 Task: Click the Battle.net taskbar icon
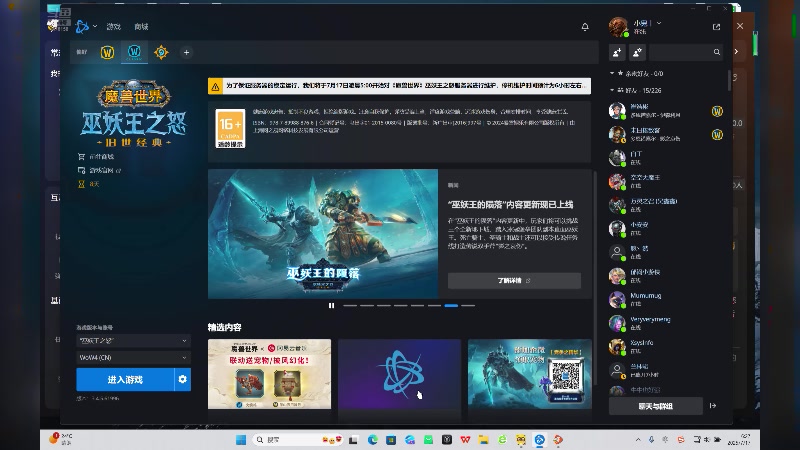(x=539, y=440)
